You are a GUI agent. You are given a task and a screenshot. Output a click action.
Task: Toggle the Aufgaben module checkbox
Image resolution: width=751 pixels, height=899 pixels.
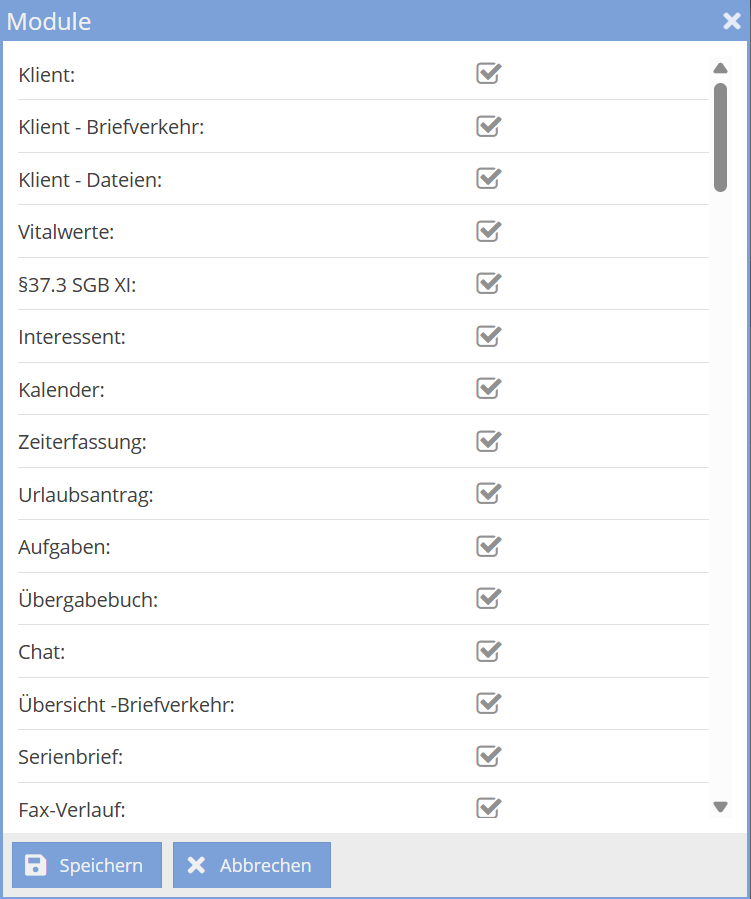[x=488, y=546]
